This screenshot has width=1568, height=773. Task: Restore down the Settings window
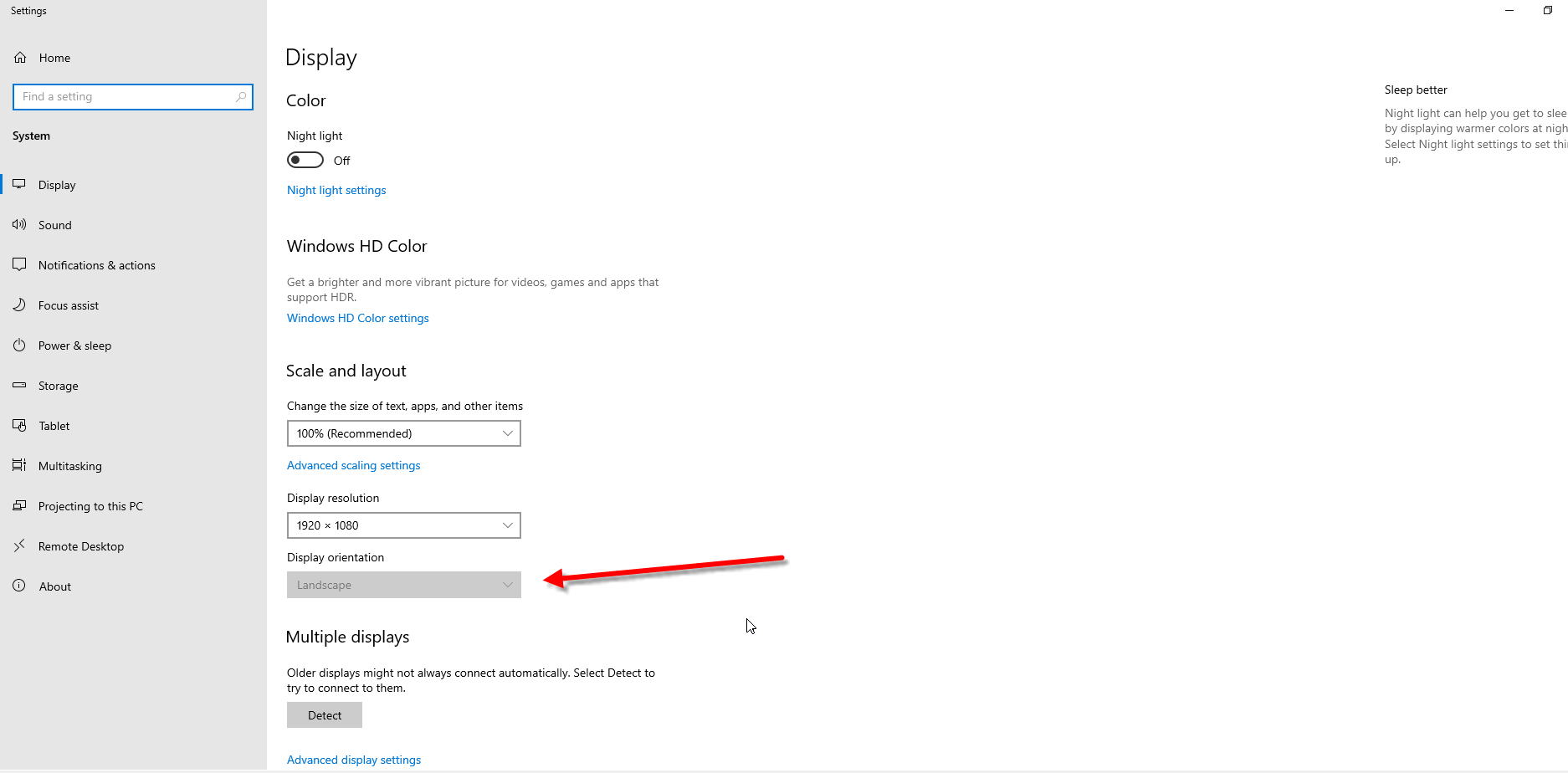(1548, 11)
